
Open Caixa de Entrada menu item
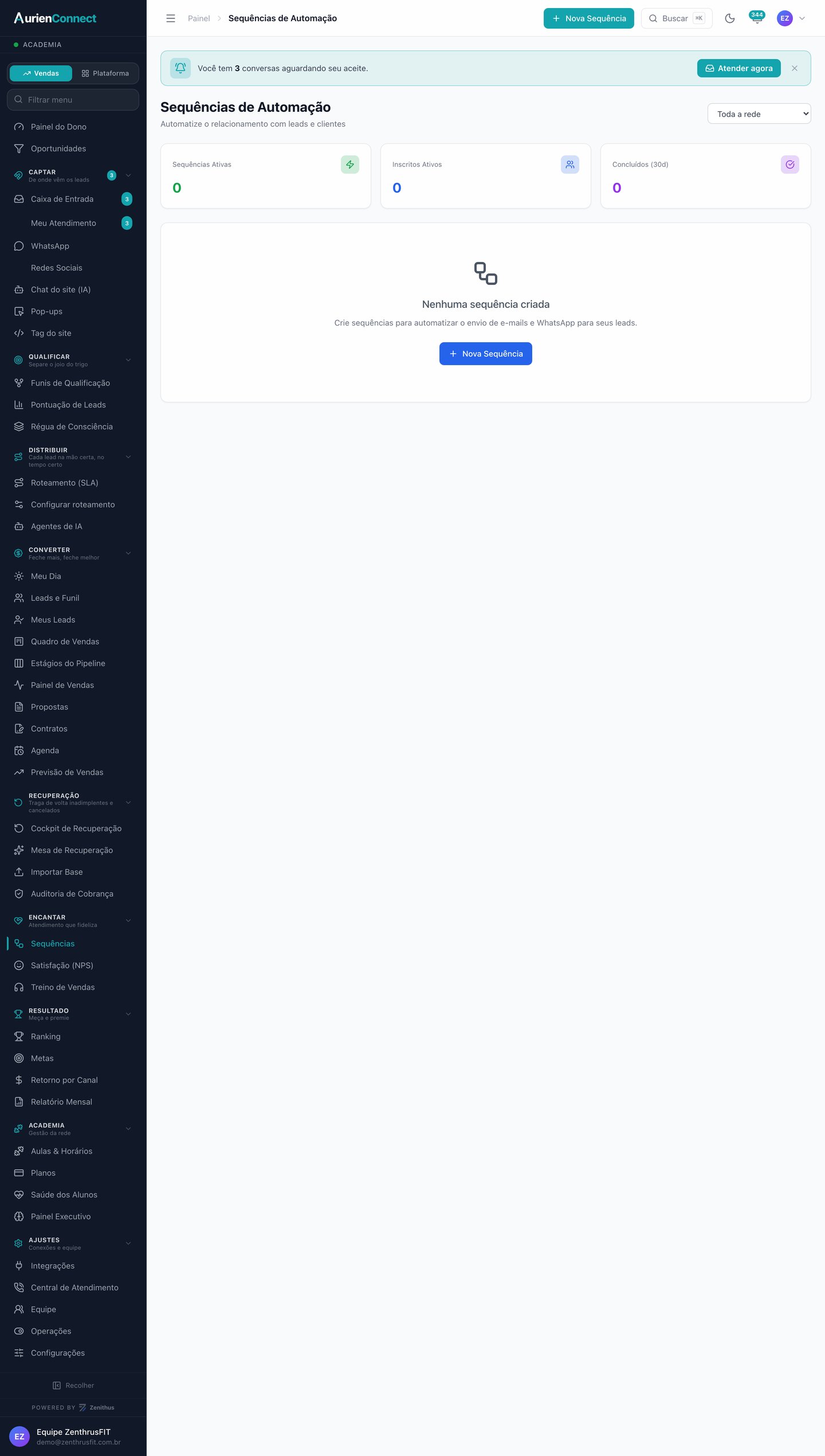pyautogui.click(x=73, y=199)
